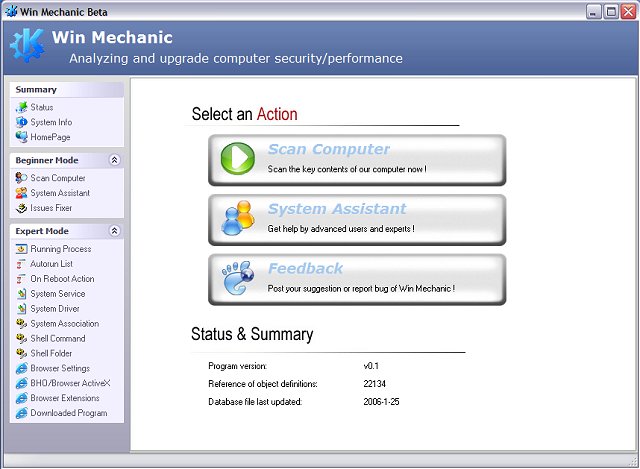Click the large System Assistant heading
The width and height of the screenshot is (640, 469).
pyautogui.click(x=337, y=209)
